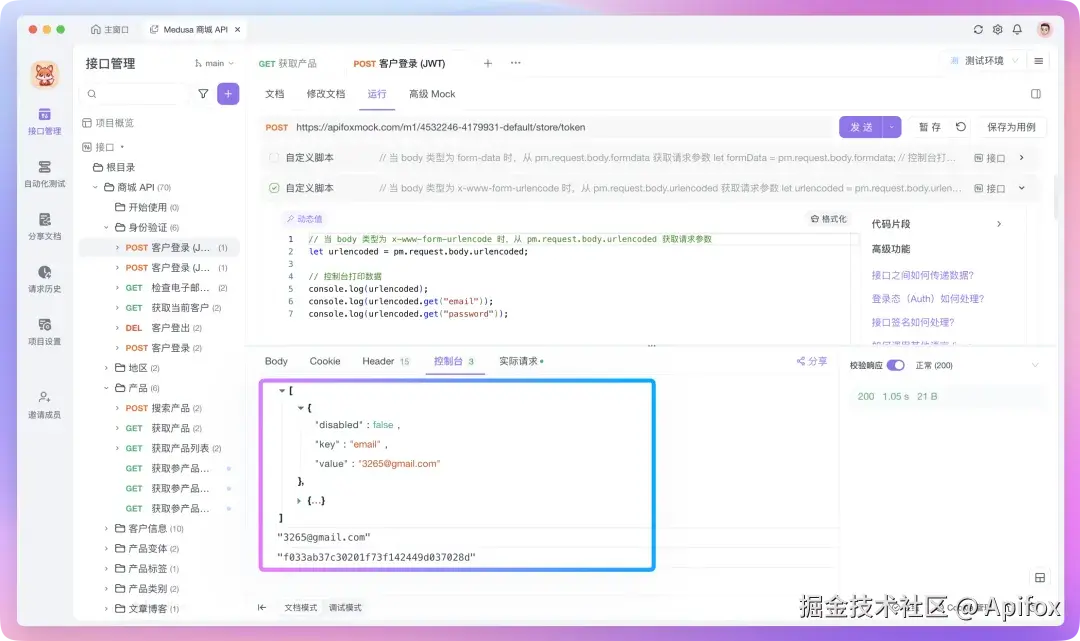Switch to the Cookie tab
Screen dimensions: 1080x641
point(324,361)
